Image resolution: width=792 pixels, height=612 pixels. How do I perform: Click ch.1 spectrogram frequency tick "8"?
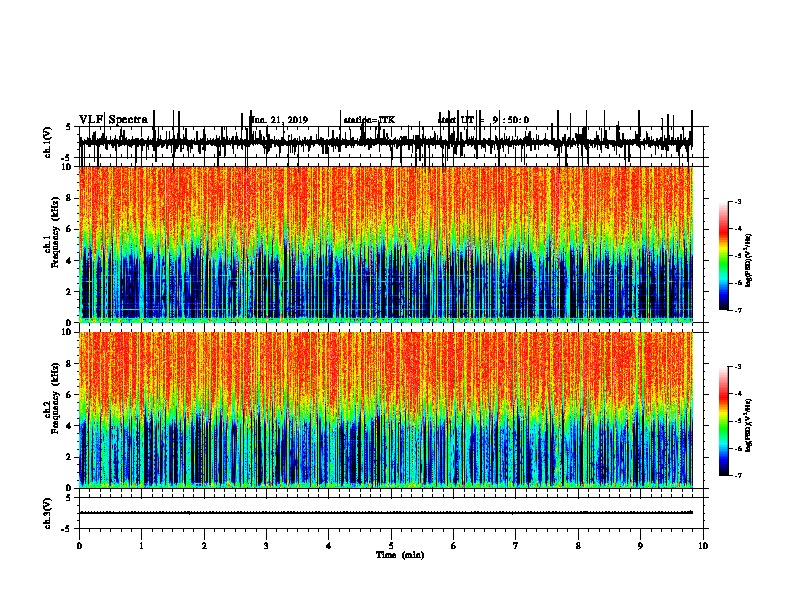point(69,198)
